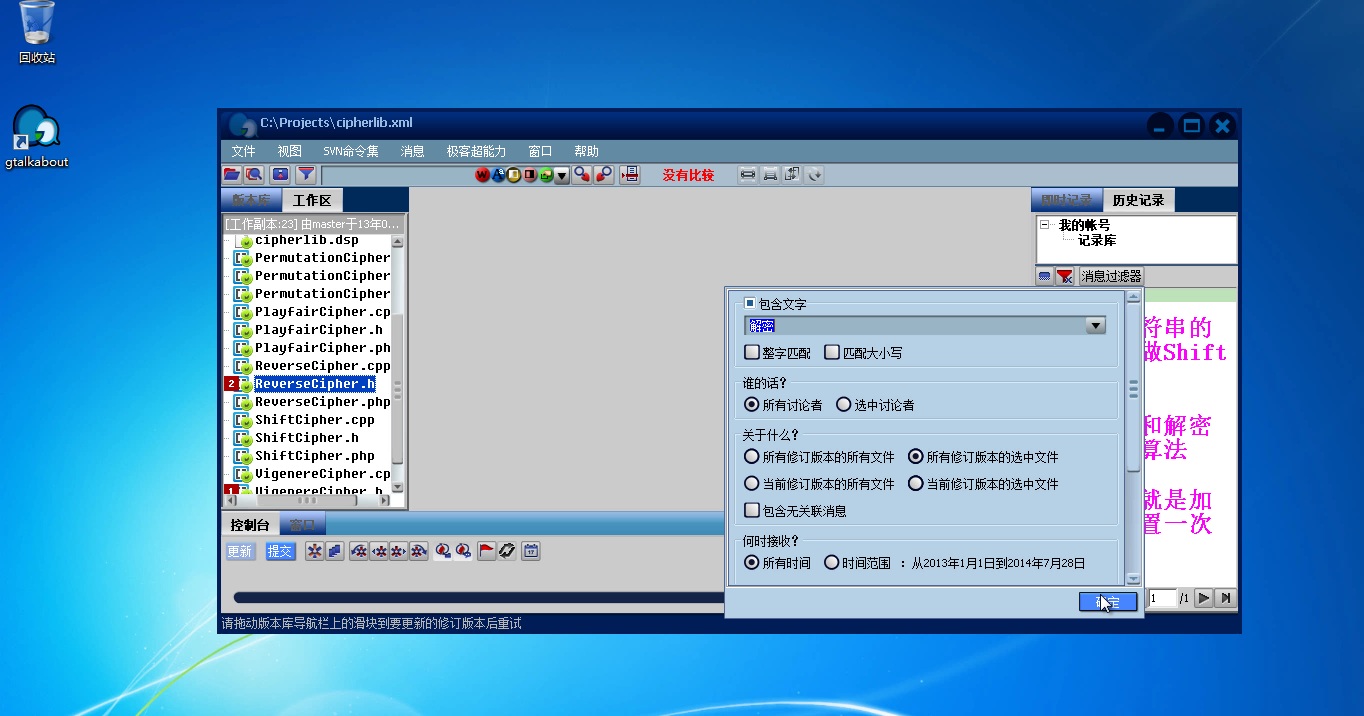Click the calendar icon in console toolbar

[x=531, y=551]
